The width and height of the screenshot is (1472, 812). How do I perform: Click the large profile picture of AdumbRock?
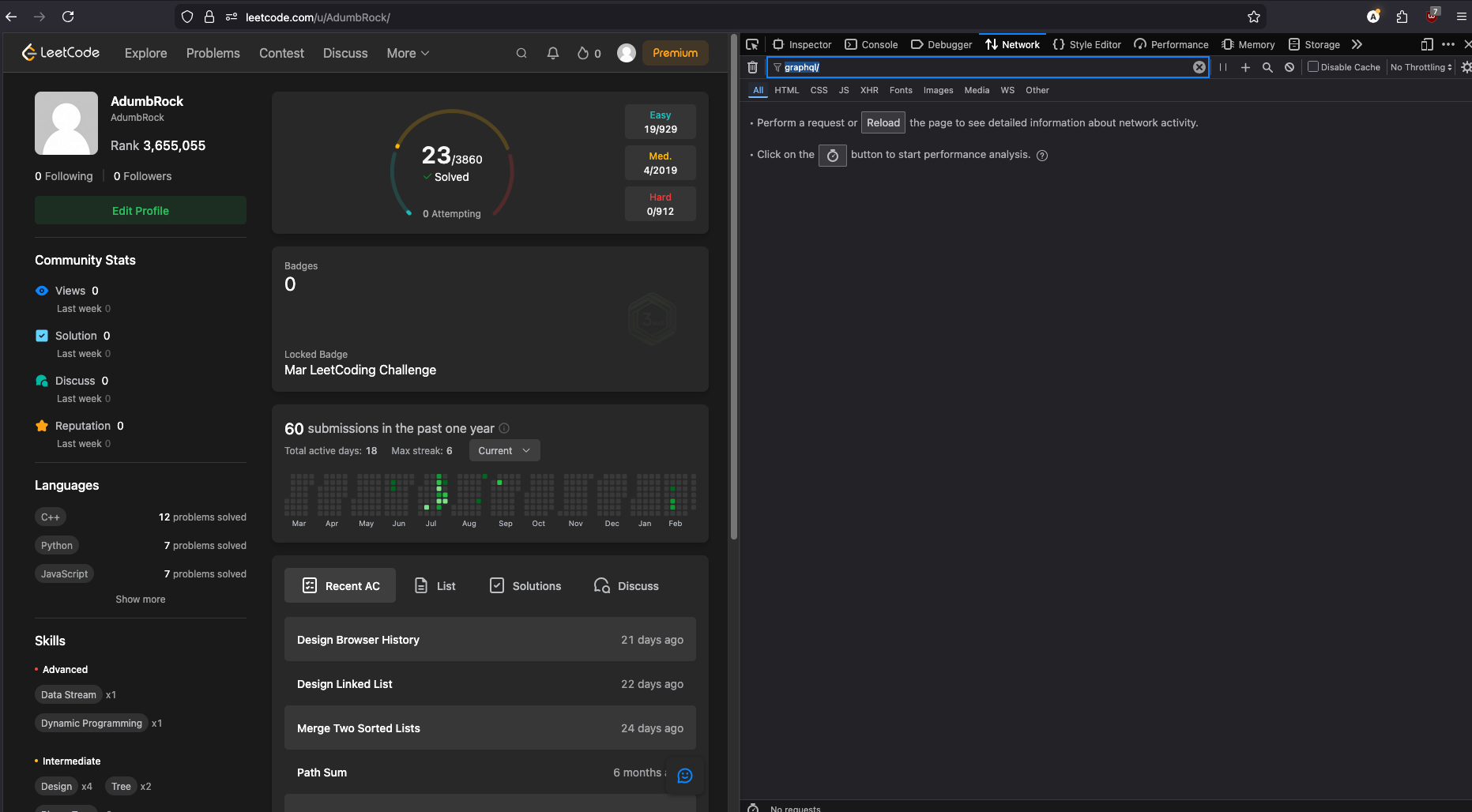(66, 123)
